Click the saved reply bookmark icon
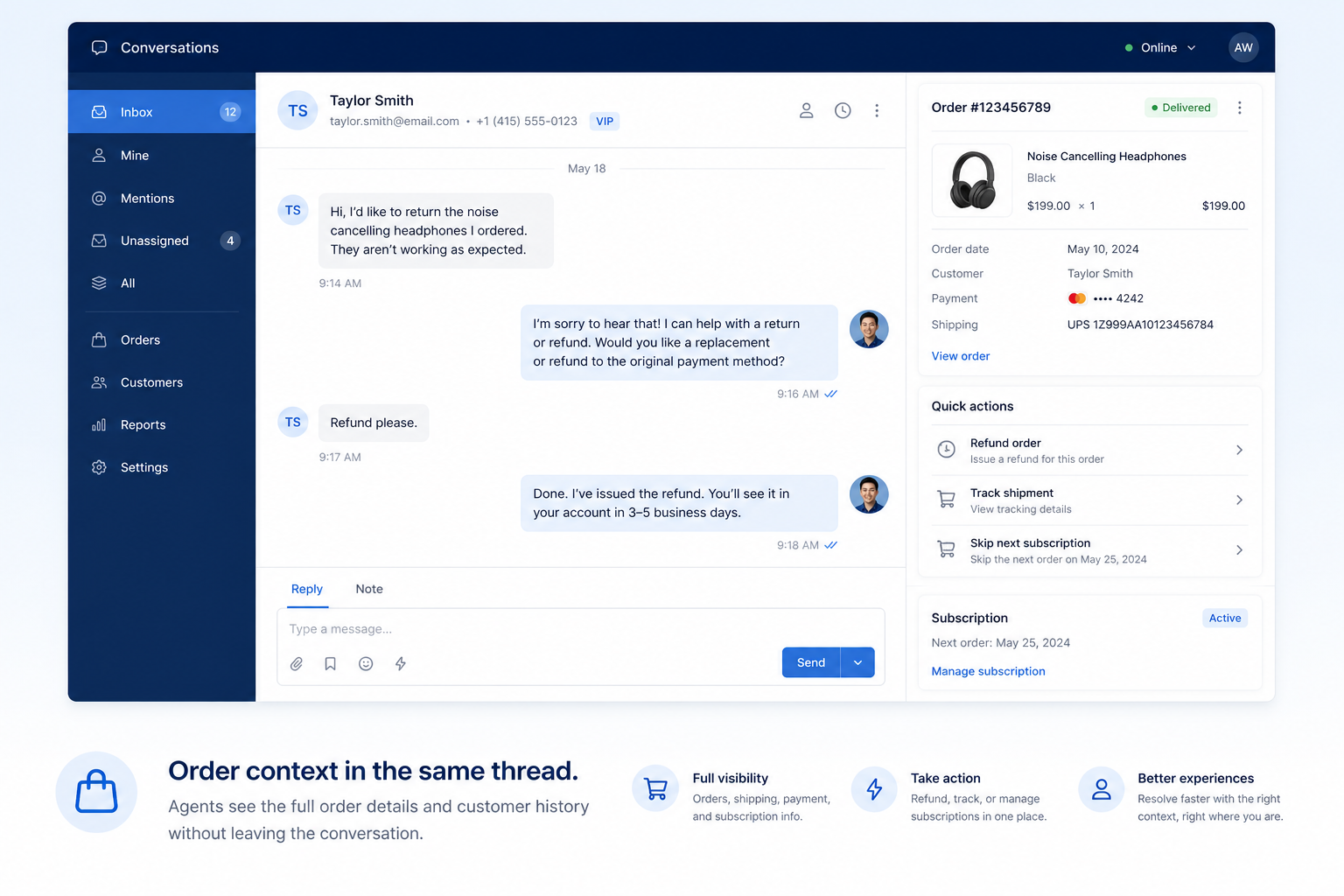This screenshot has height=896, width=1344. pyautogui.click(x=331, y=663)
